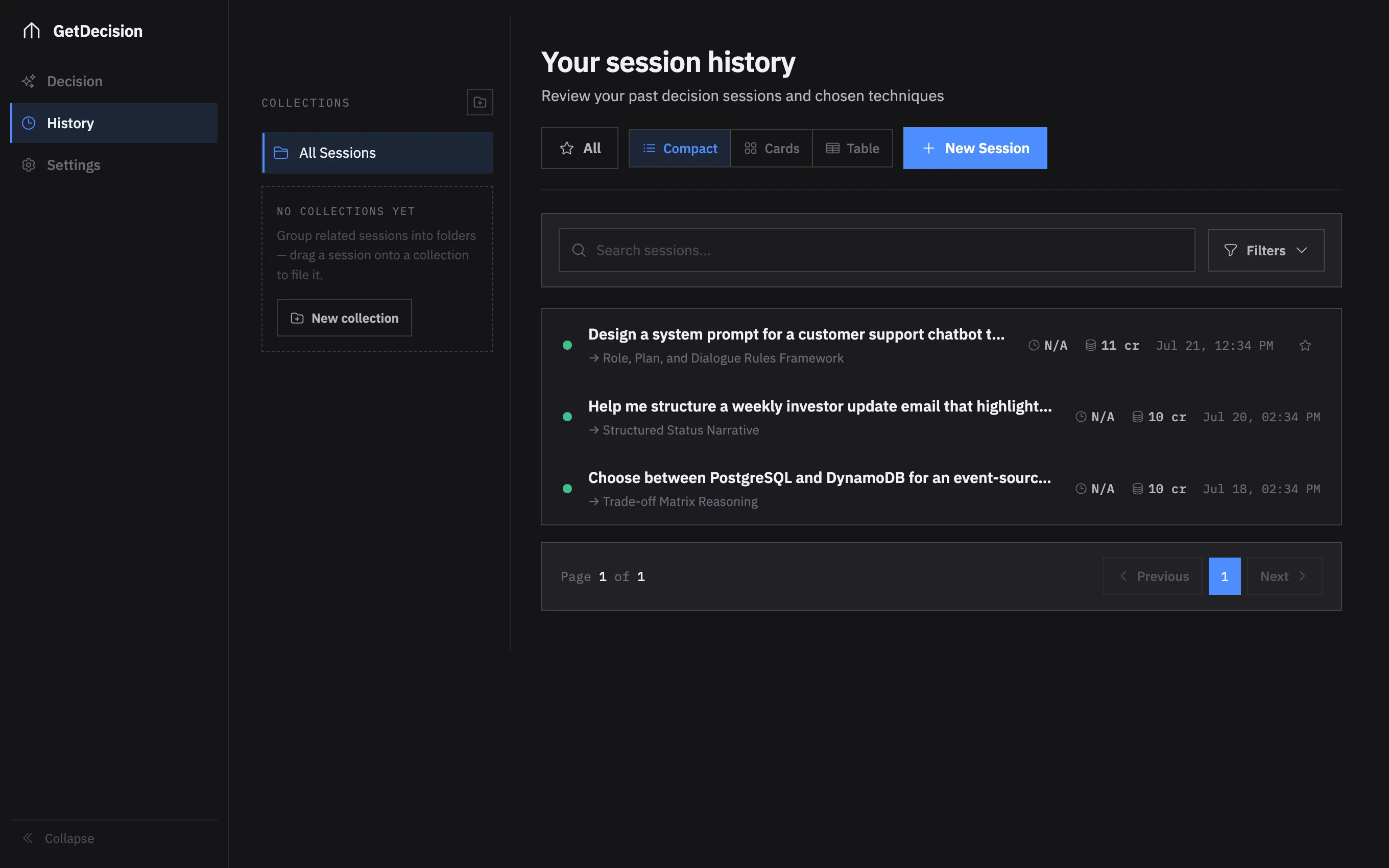Viewport: 1389px width, 868px height.
Task: Click the GetDecision home logo icon
Action: click(32, 31)
